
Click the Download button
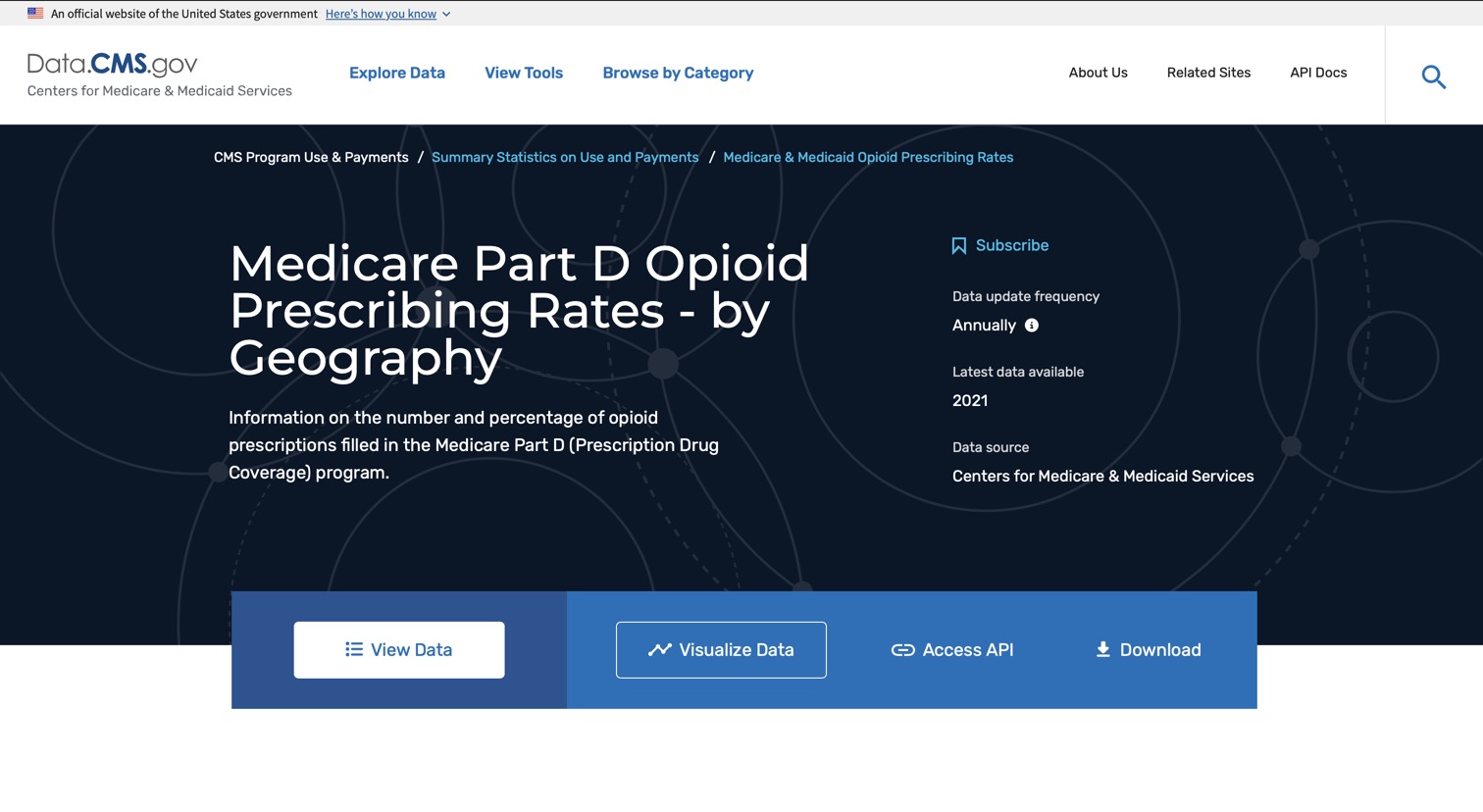(1149, 649)
